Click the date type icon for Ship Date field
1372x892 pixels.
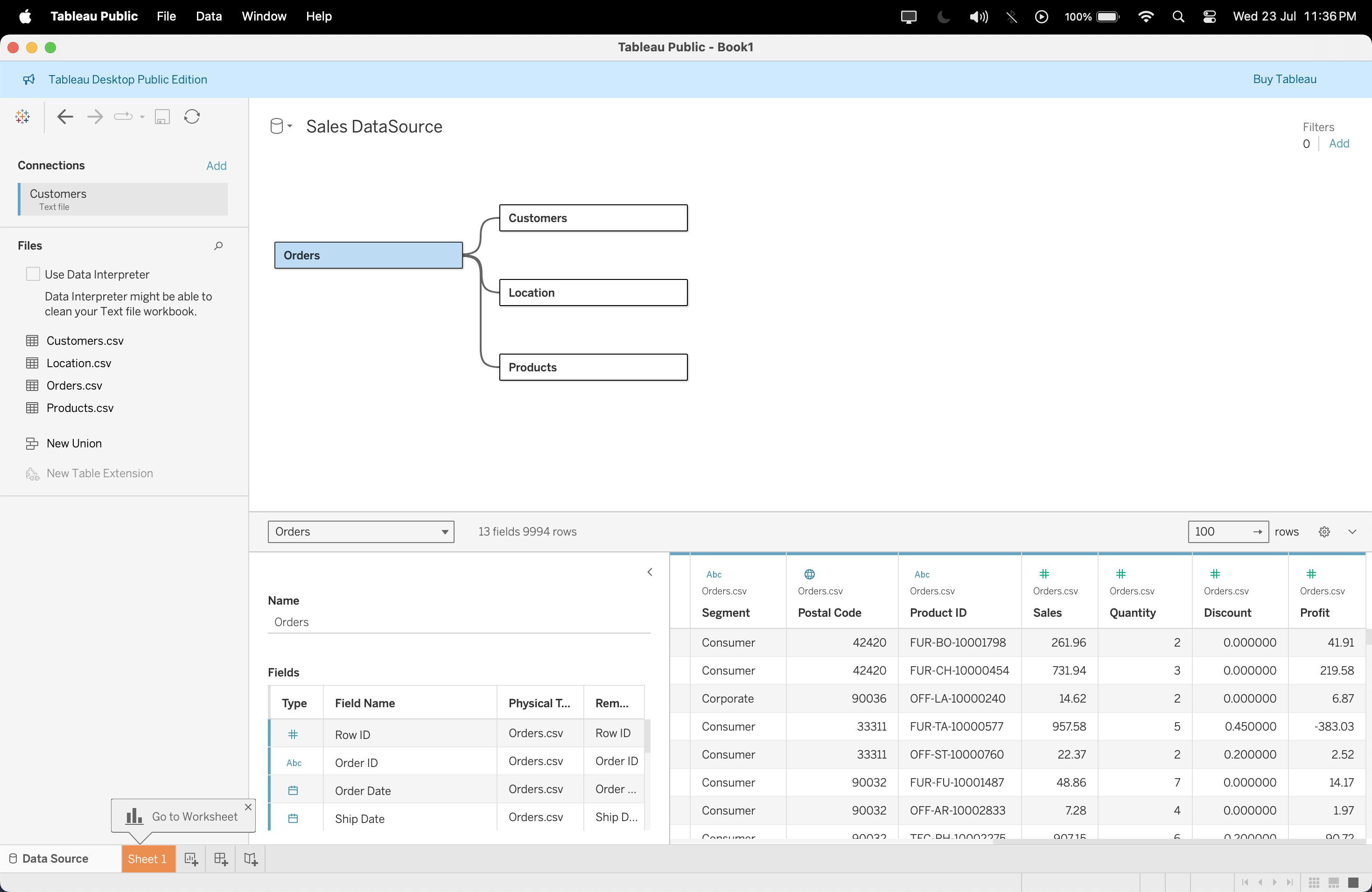(293, 818)
